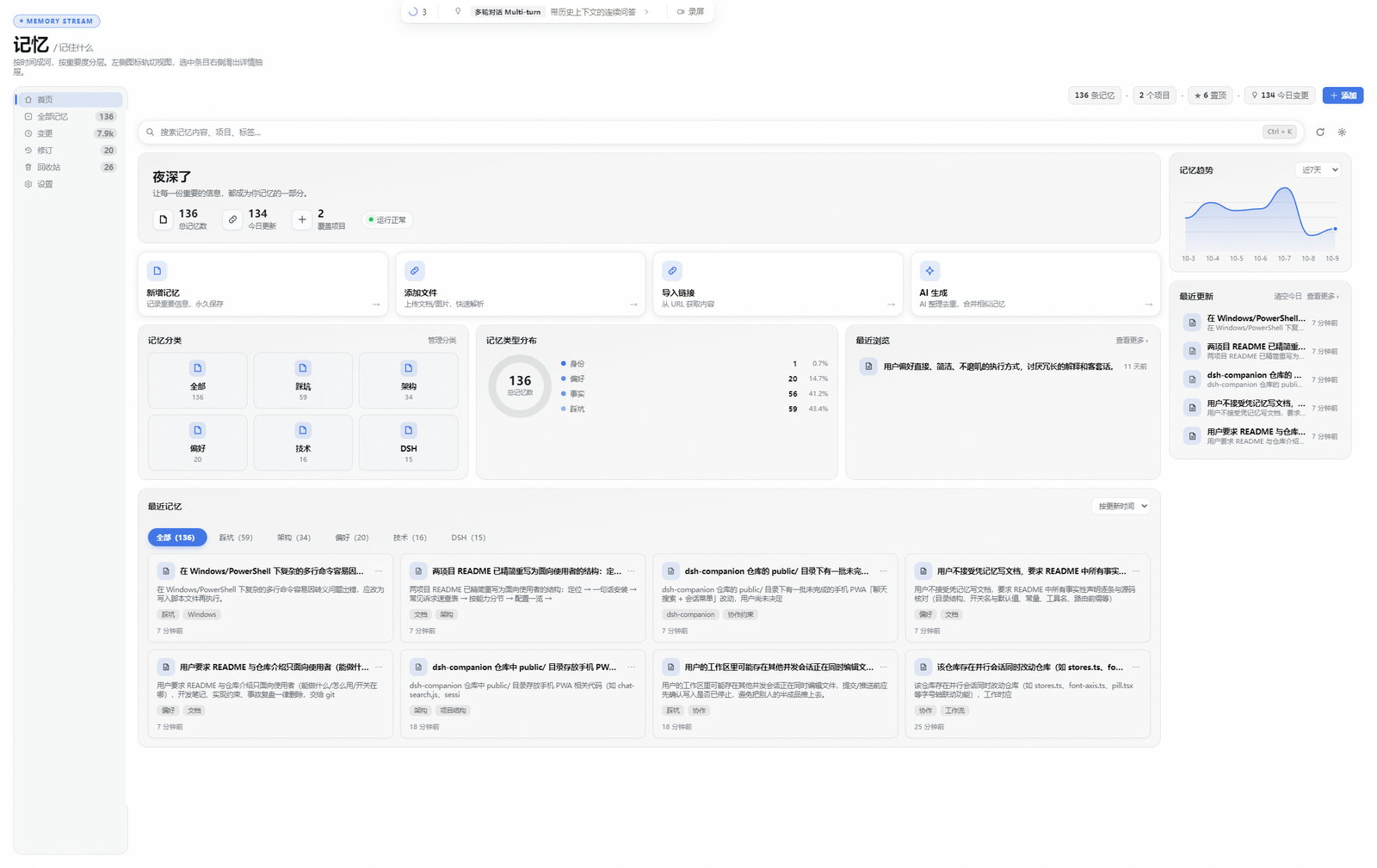
Task: Expand 查看更多 in 最近更新 panel
Action: pyautogui.click(x=1323, y=296)
